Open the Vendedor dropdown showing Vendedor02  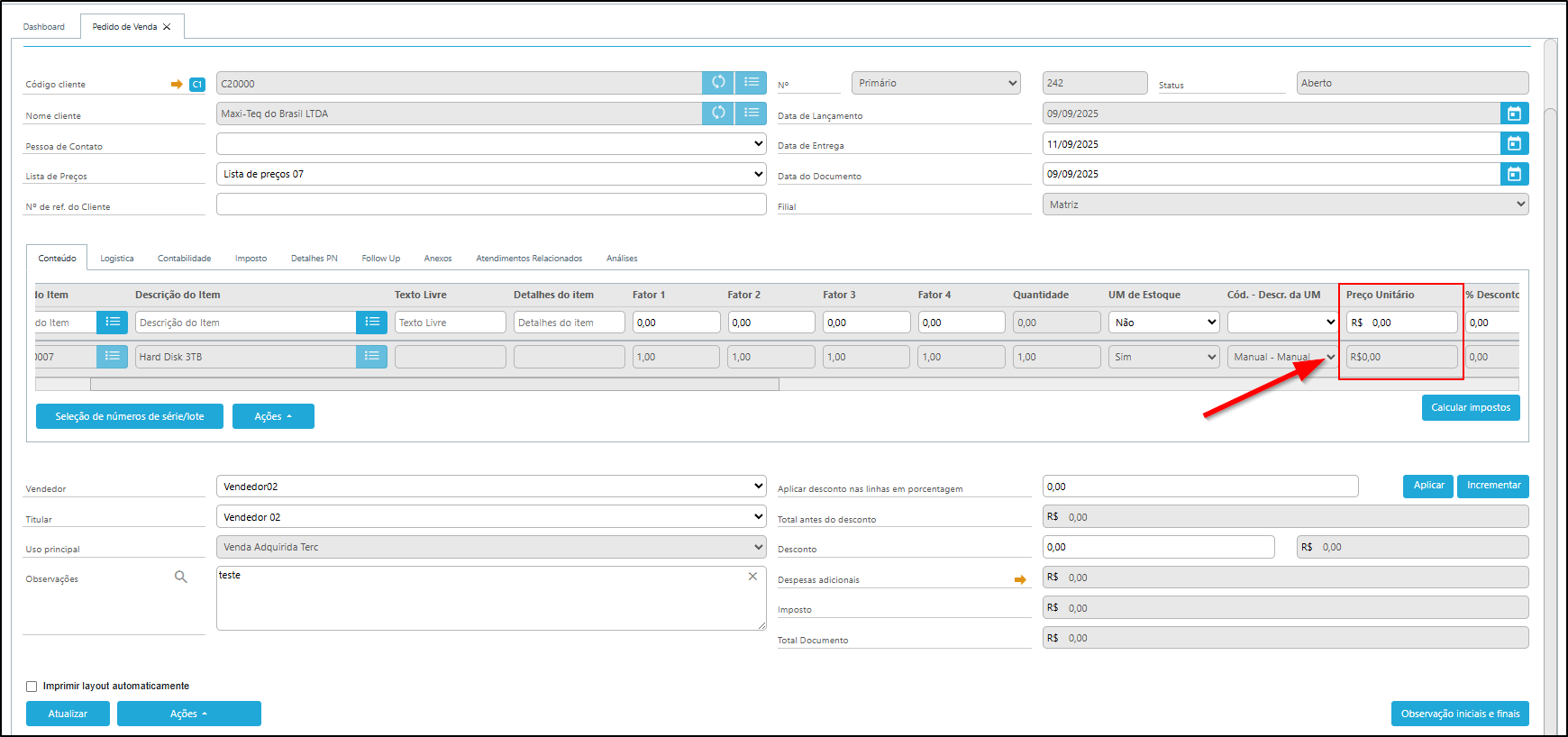tap(491, 487)
